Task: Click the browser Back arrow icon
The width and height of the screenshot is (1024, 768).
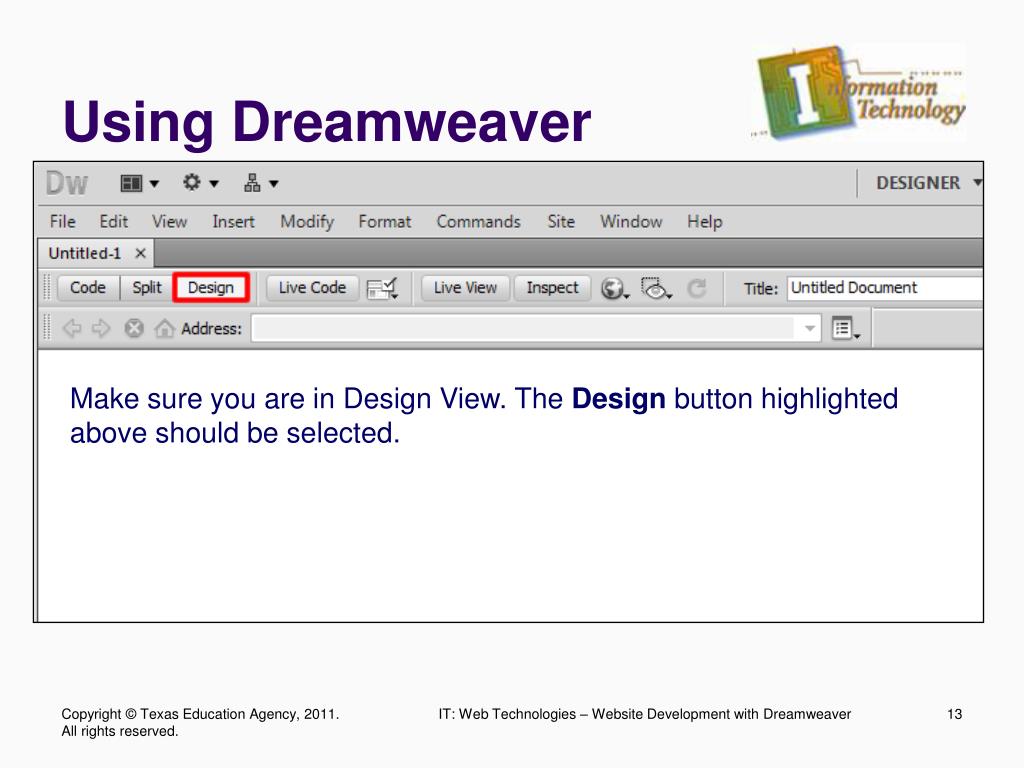Action: click(x=72, y=328)
